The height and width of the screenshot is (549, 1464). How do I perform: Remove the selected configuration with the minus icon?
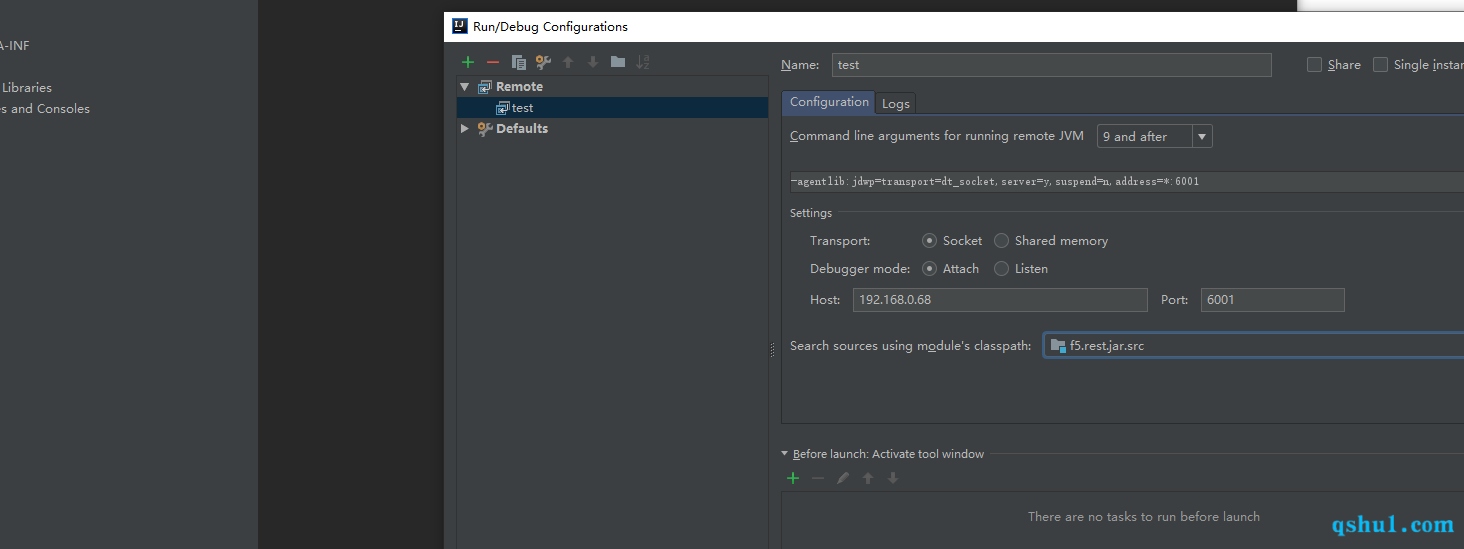tap(492, 62)
